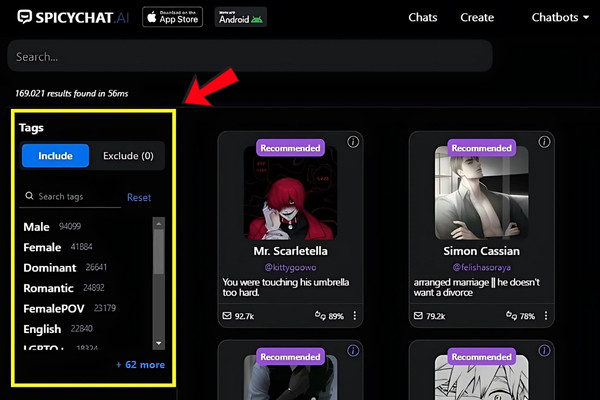
Task: Toggle the Male tag filter
Action: [x=37, y=227]
